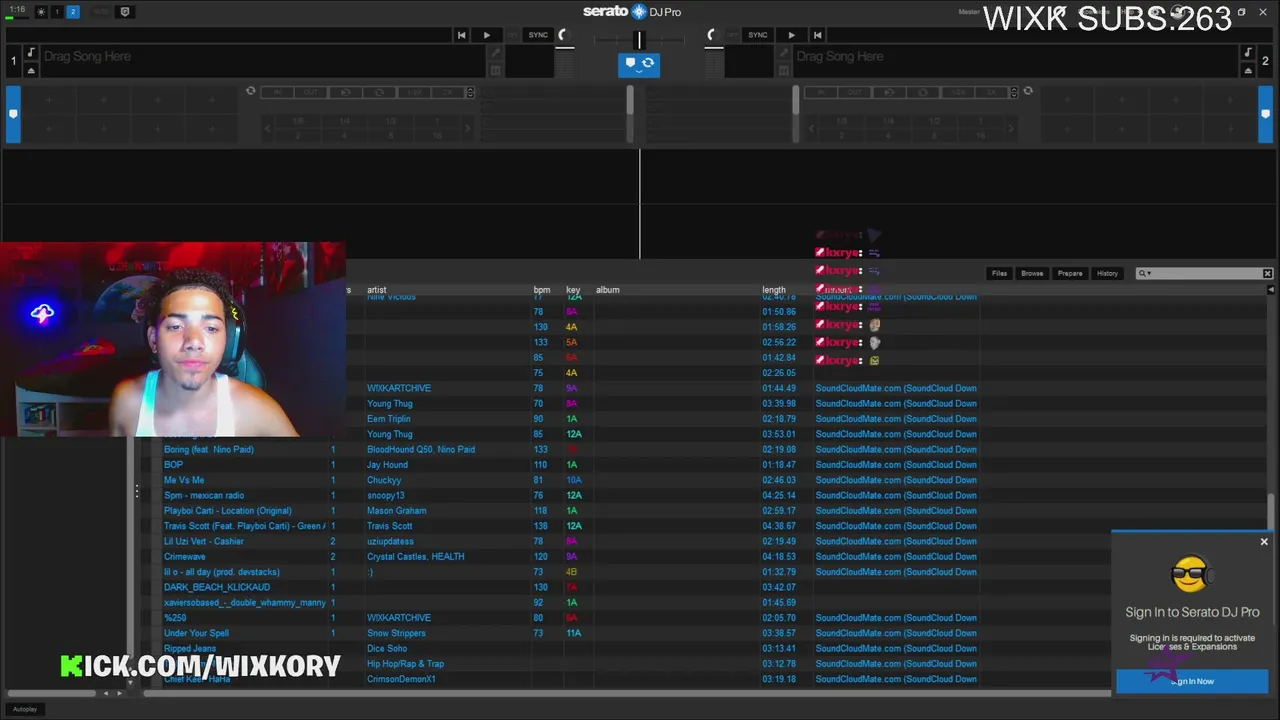
Task: Click artist 'Crystal Castles, HEALTH'
Action: [415, 556]
